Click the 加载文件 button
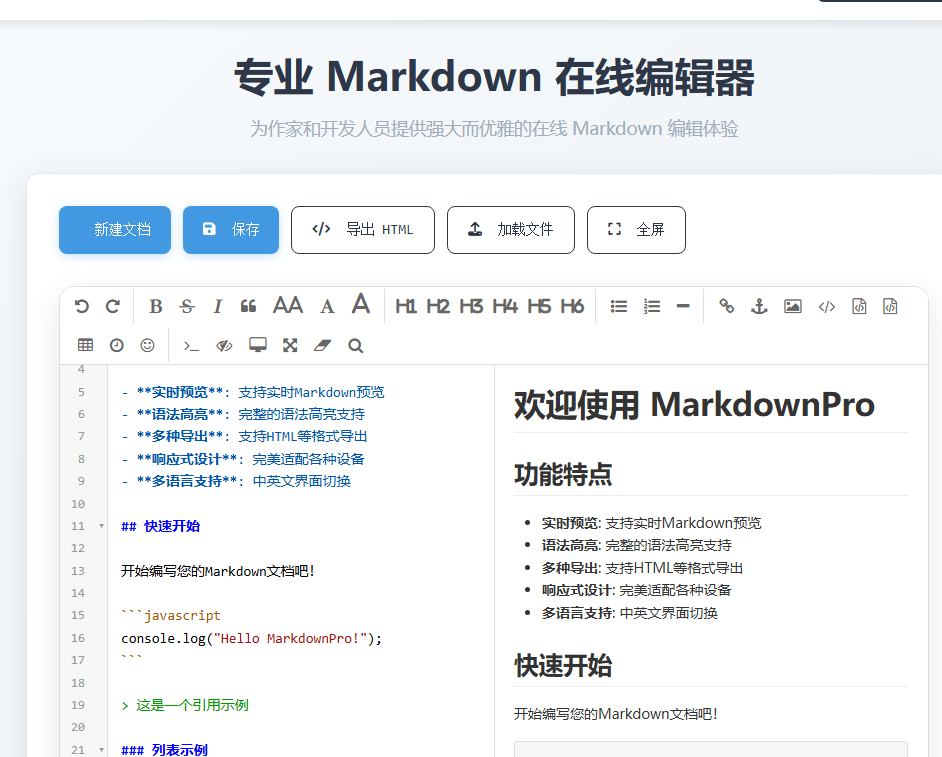The image size is (942, 757). [x=511, y=230]
